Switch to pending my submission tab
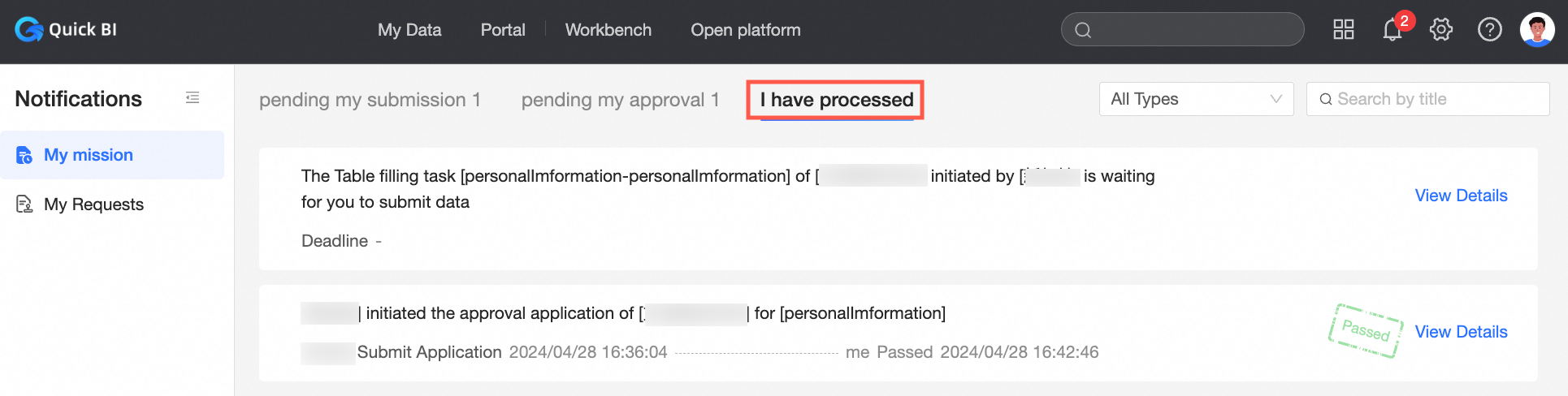 [x=370, y=100]
